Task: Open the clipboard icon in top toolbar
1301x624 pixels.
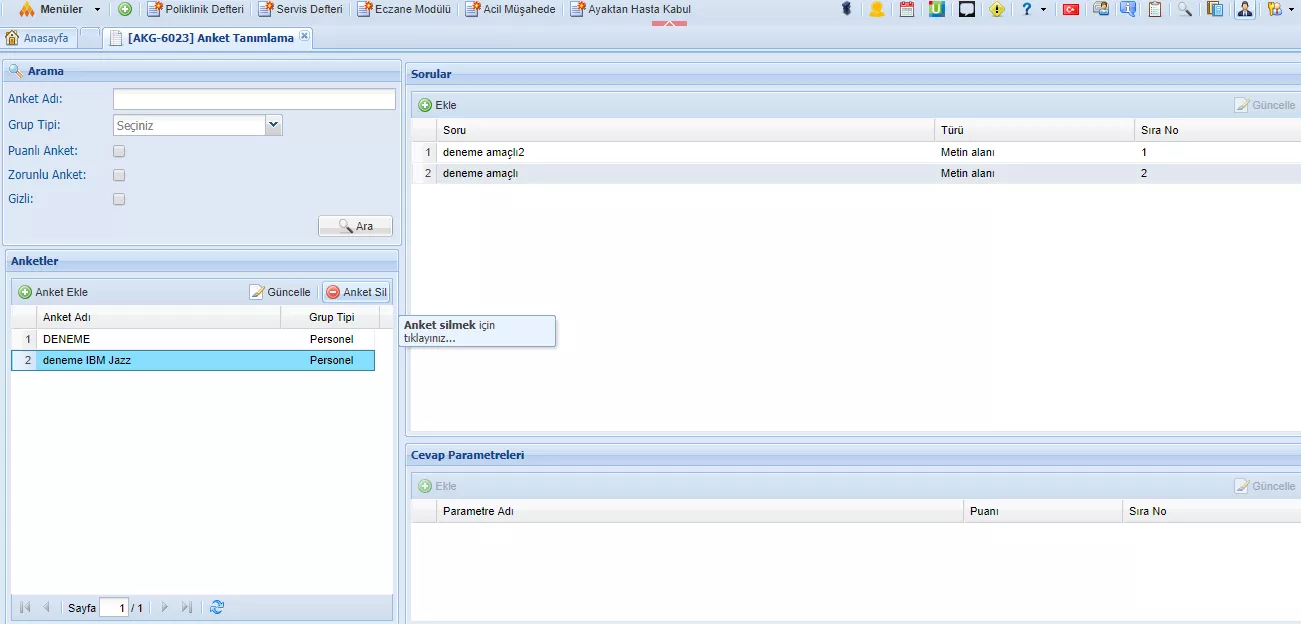Action: click(x=1155, y=9)
